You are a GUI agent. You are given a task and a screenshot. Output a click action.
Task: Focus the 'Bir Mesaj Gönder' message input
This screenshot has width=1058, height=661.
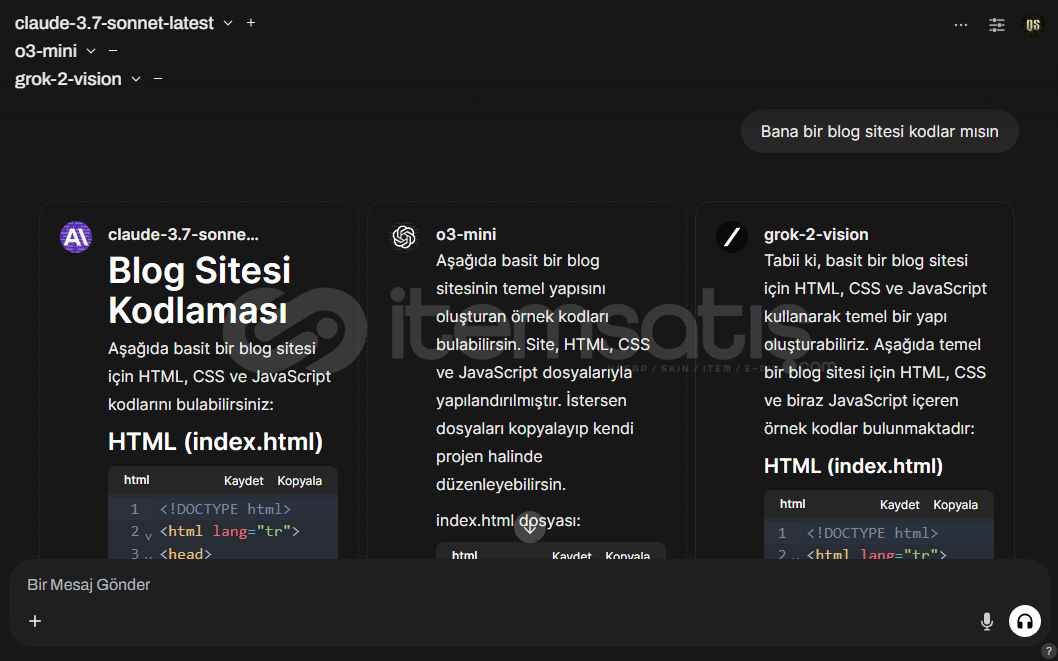coord(529,585)
